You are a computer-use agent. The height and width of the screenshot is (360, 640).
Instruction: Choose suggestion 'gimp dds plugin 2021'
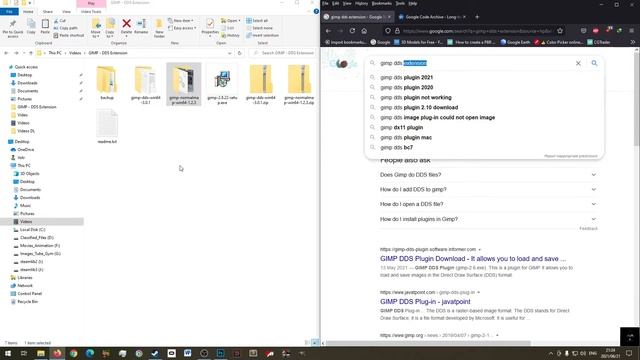pos(407,78)
